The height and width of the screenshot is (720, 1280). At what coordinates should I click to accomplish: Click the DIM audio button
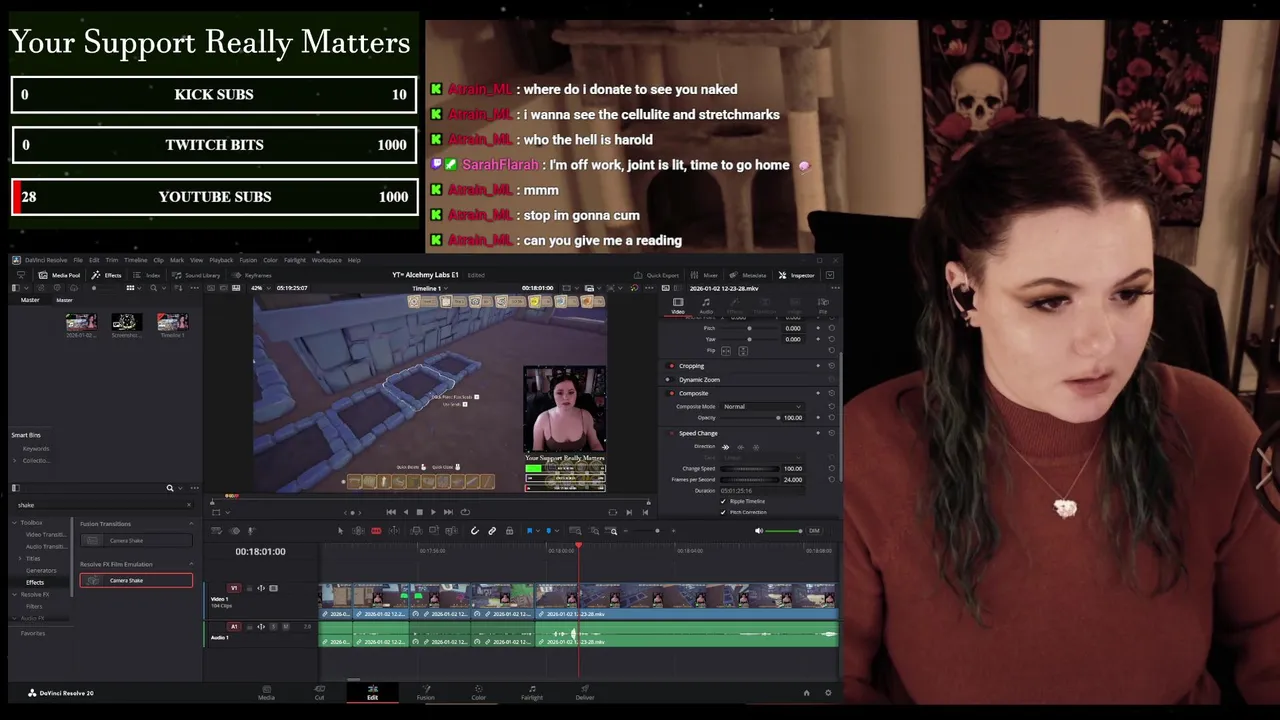click(814, 531)
